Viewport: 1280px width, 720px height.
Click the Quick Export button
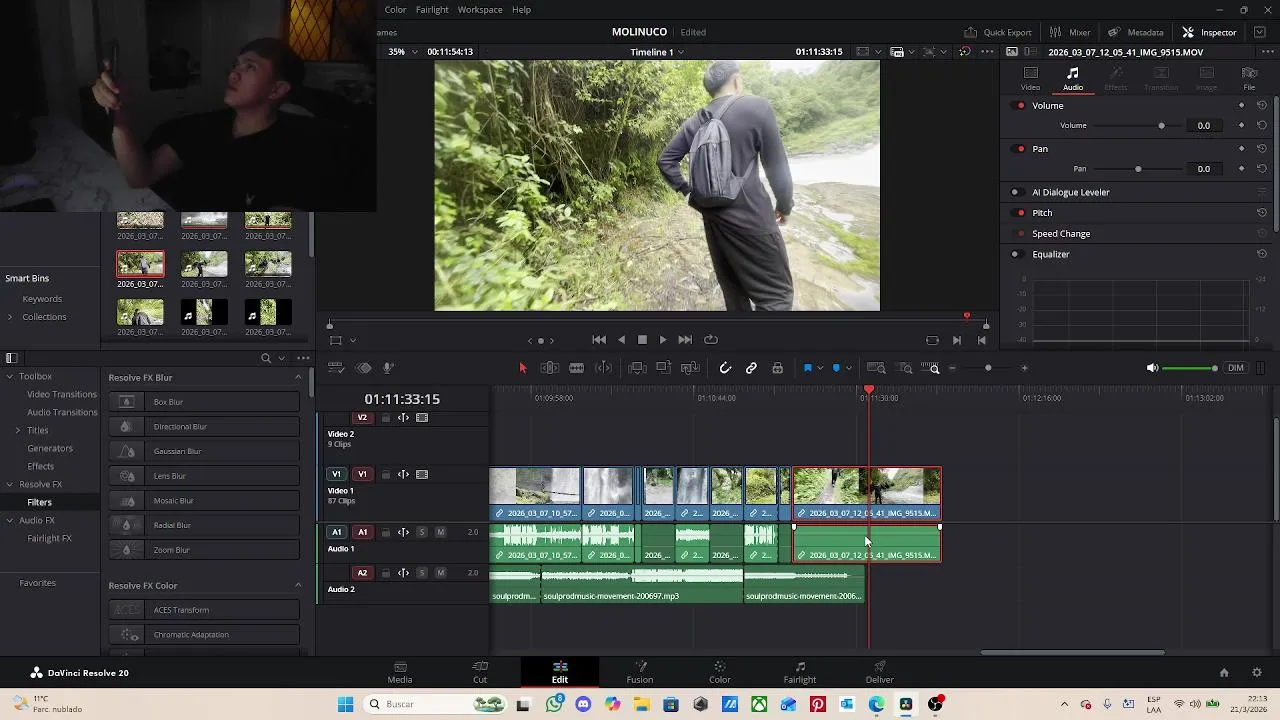(x=998, y=32)
